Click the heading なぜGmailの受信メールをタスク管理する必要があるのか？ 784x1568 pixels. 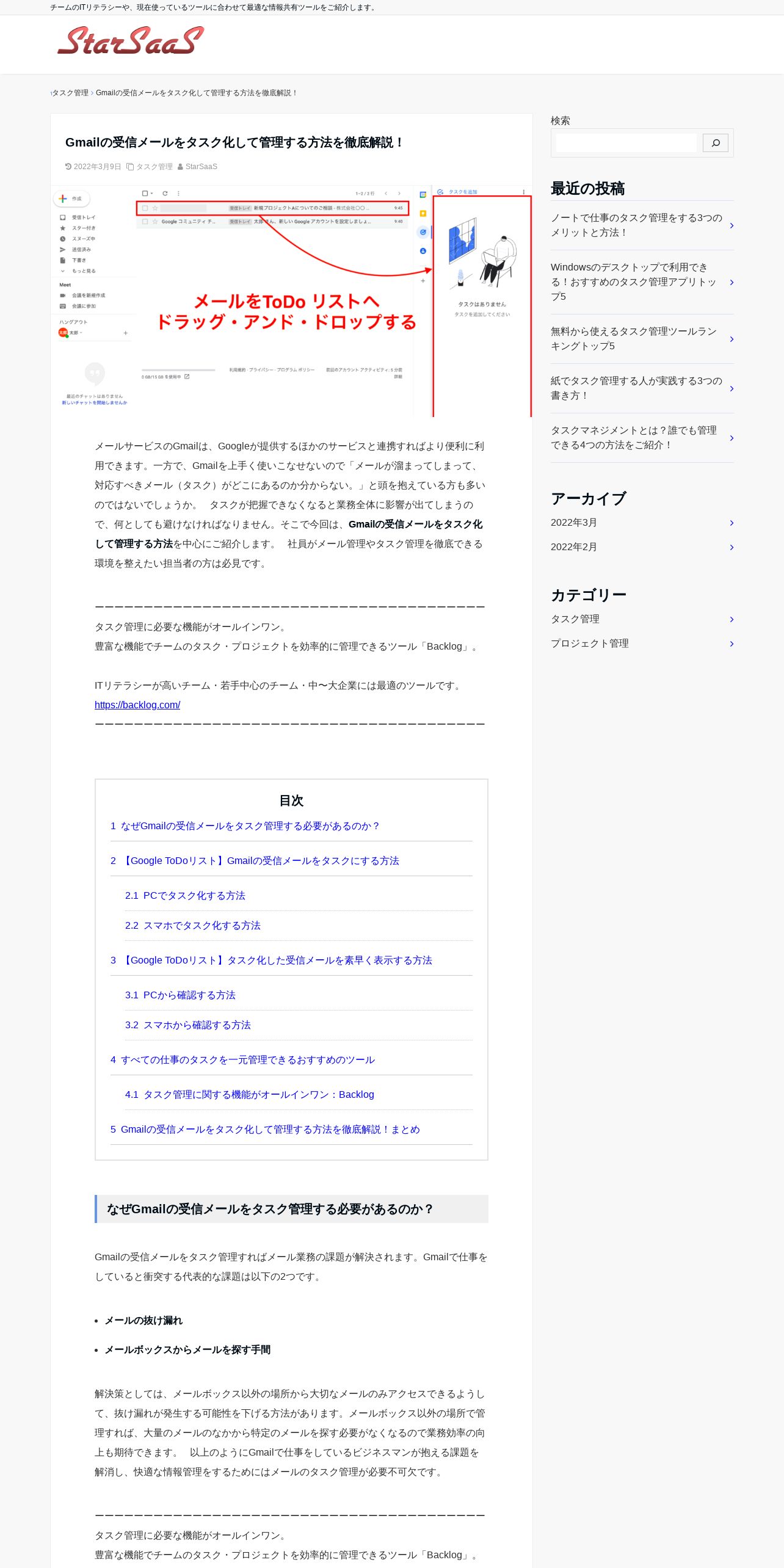(270, 1209)
